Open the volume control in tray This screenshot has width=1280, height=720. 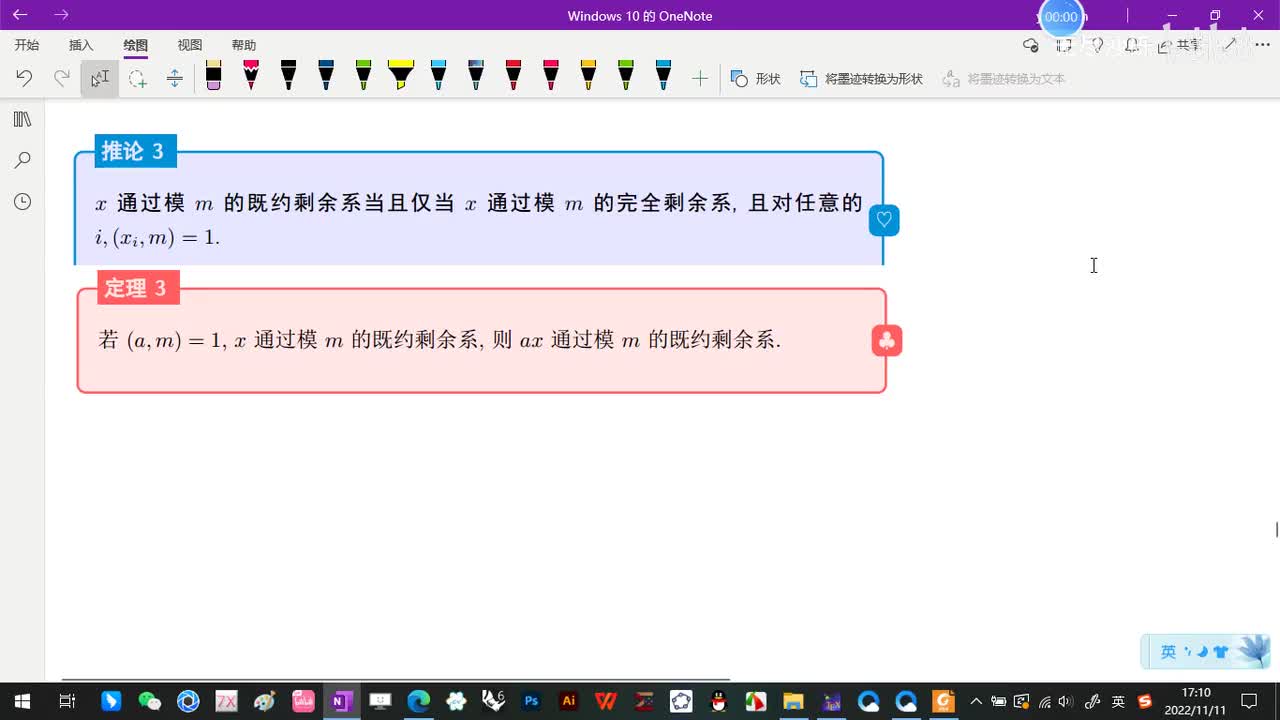1066,701
